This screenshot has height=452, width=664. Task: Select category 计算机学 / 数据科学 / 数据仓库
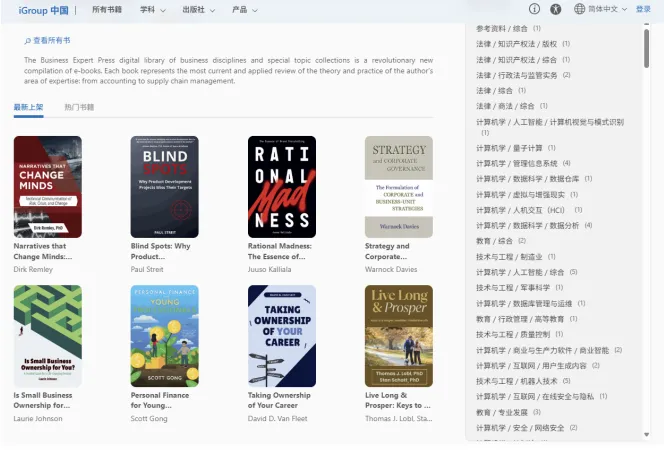[534, 179]
